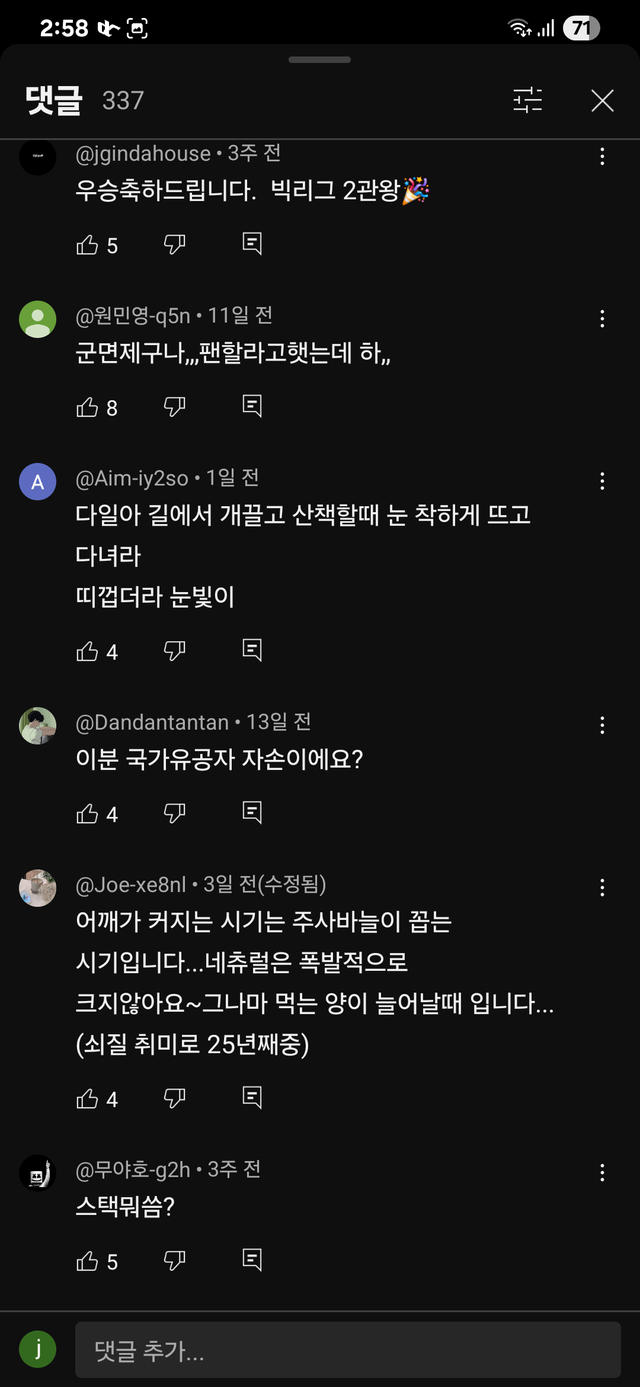Toggle dislike on @Dandantantan's comment
Screen dimensions: 640x1387
pos(176,813)
